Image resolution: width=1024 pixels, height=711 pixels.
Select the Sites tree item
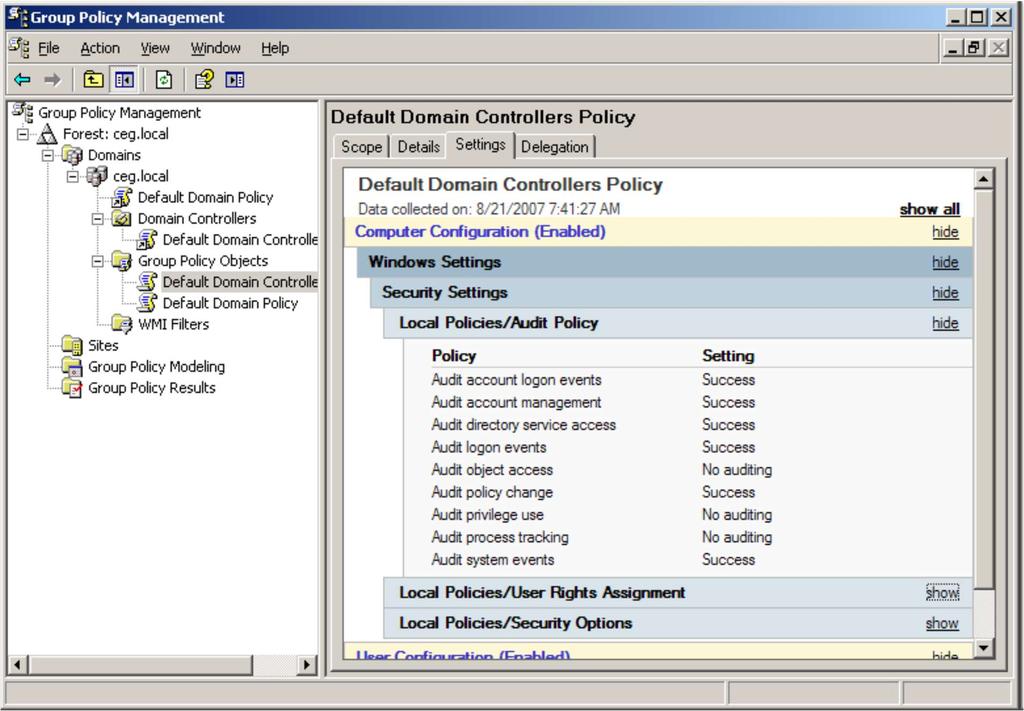pyautogui.click(x=103, y=345)
